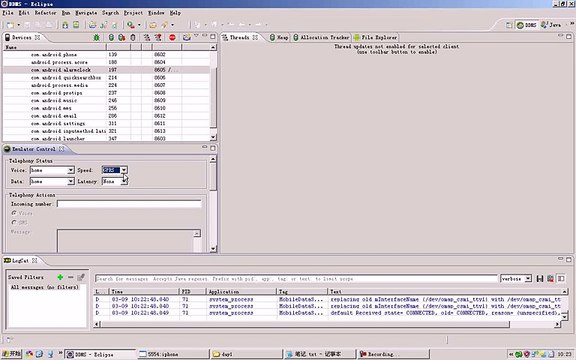Open the Speed network dropdown
This screenshot has height=360, width=576.
(124, 170)
